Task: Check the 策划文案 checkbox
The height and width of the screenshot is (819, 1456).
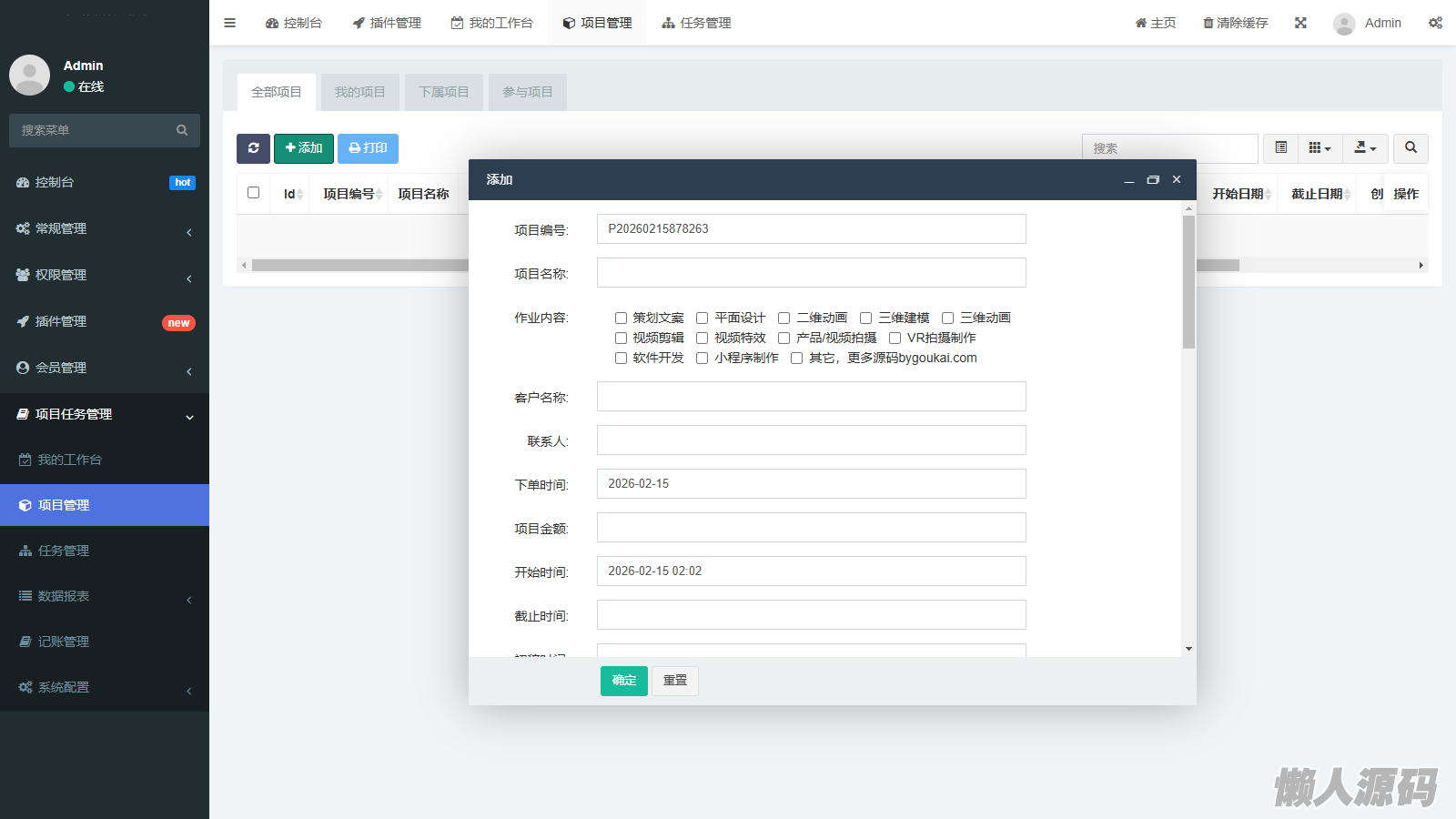Action: pos(621,318)
